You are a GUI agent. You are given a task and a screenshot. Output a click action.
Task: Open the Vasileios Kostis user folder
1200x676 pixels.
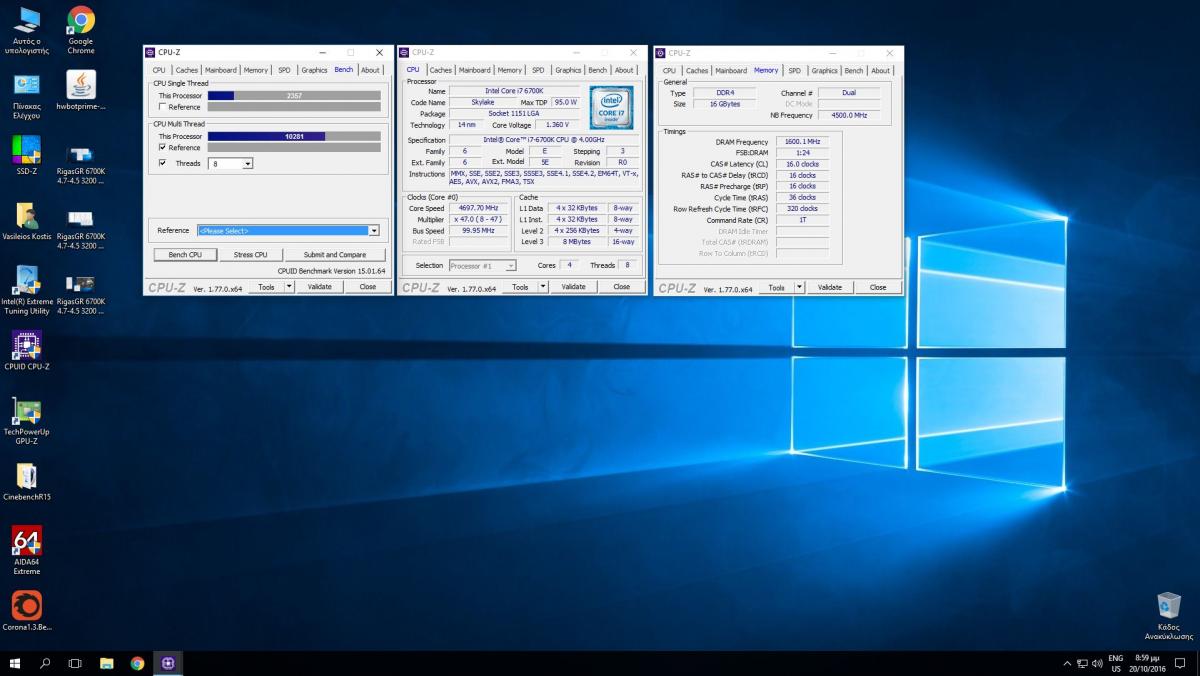(x=27, y=221)
